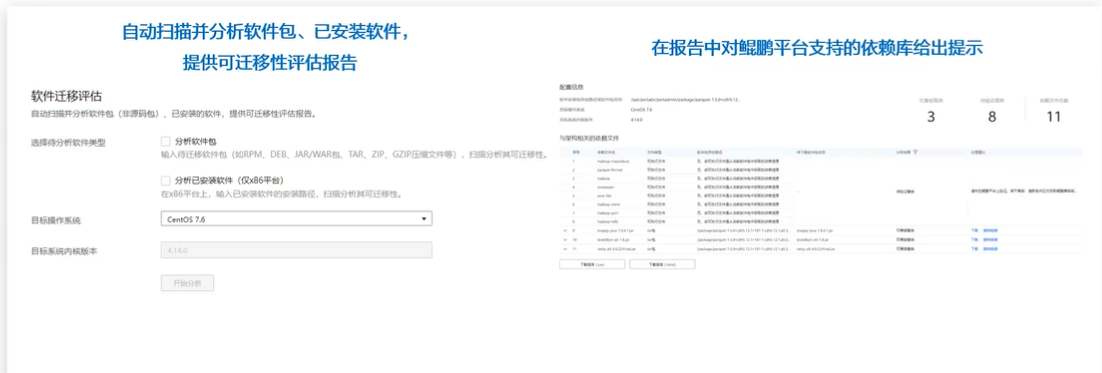The height and width of the screenshot is (373, 1102).
Task: Click the 目标系统内核版本 field showing 4.14.0
Action: (x=296, y=250)
